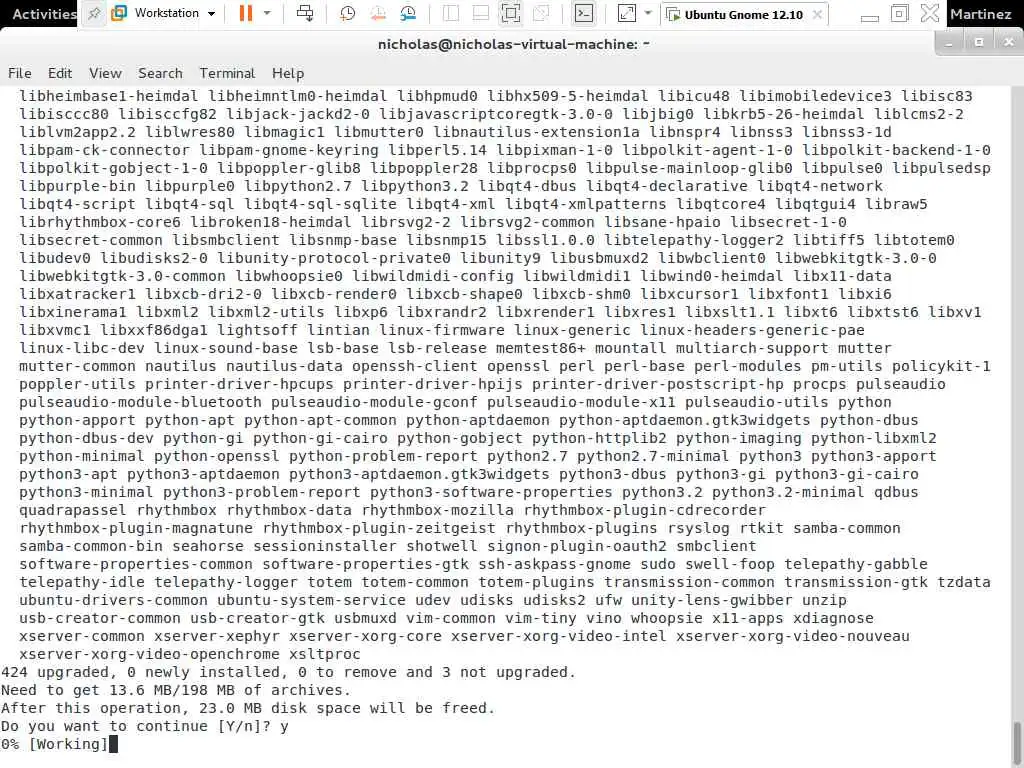Open the terminal Help menu
1024x768 pixels.
pyautogui.click(x=288, y=73)
